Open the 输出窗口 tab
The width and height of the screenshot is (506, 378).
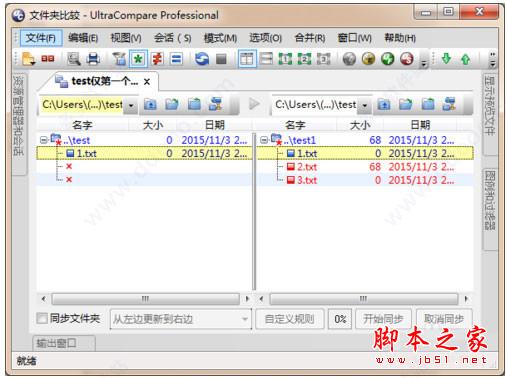coord(63,343)
